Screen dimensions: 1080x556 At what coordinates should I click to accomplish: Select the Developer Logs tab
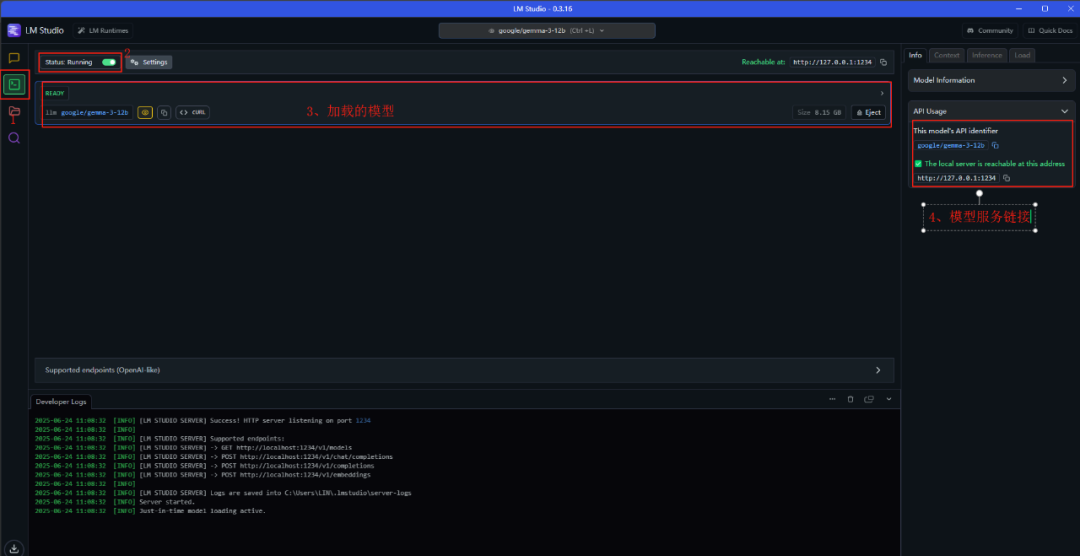[60, 401]
